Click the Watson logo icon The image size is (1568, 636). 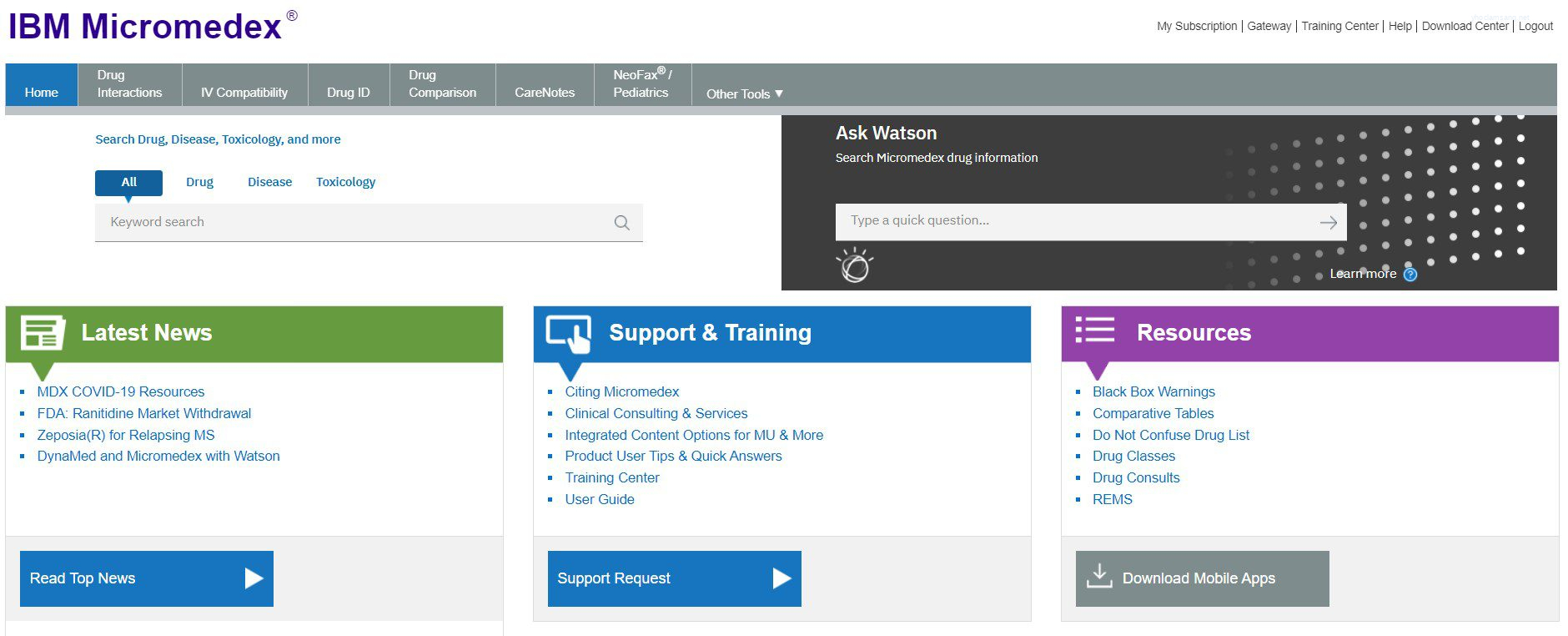point(855,265)
